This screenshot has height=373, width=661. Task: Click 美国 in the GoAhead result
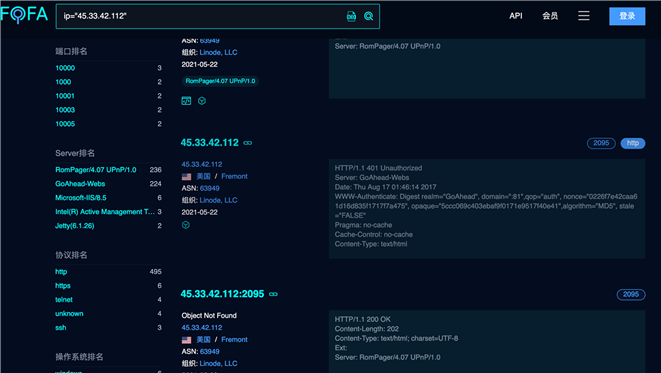[x=203, y=176]
